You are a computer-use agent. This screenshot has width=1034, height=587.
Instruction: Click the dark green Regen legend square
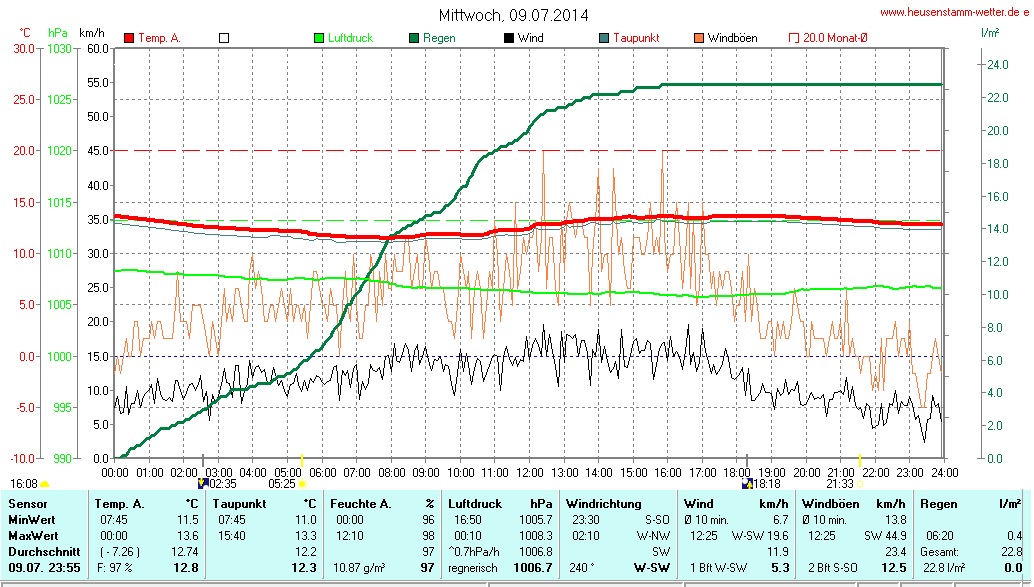pyautogui.click(x=414, y=38)
